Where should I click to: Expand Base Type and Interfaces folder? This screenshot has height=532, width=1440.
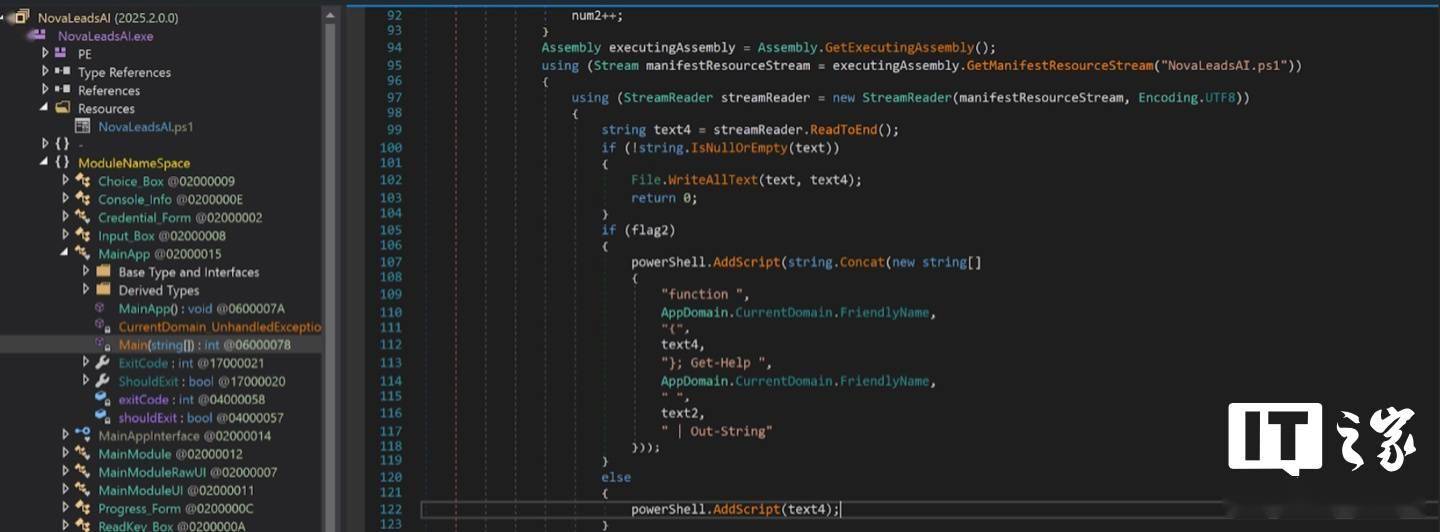point(86,271)
